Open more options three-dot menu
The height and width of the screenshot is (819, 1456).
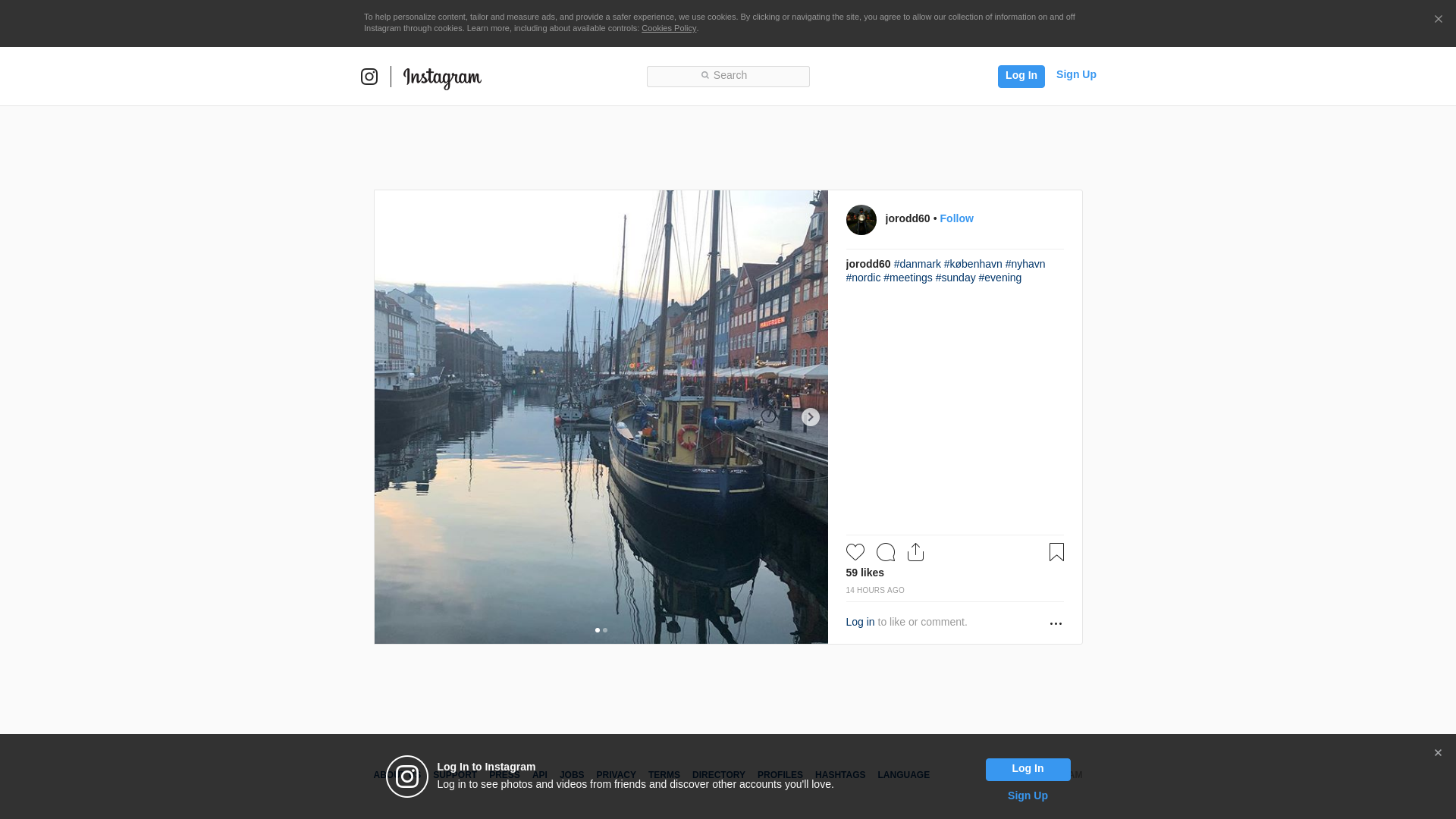1056,623
